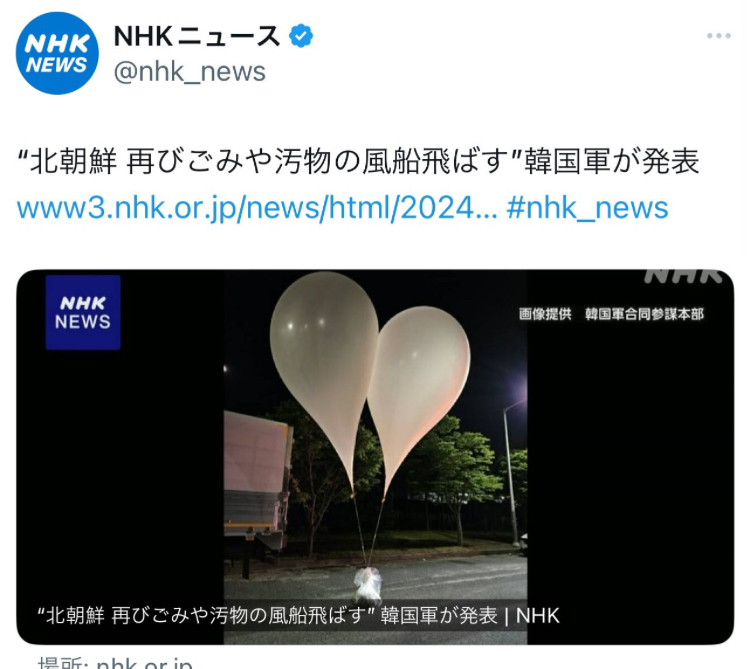Open the NHK News profile avatar
The width and height of the screenshot is (750, 669).
(57, 53)
